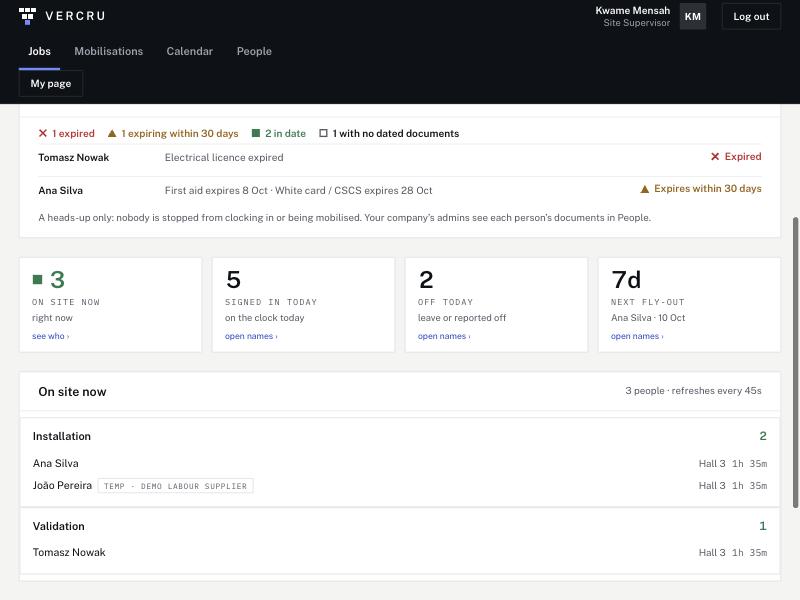Viewport: 800px width, 600px height.
Task: Click the green square in-date icon
Action: [x=256, y=133]
